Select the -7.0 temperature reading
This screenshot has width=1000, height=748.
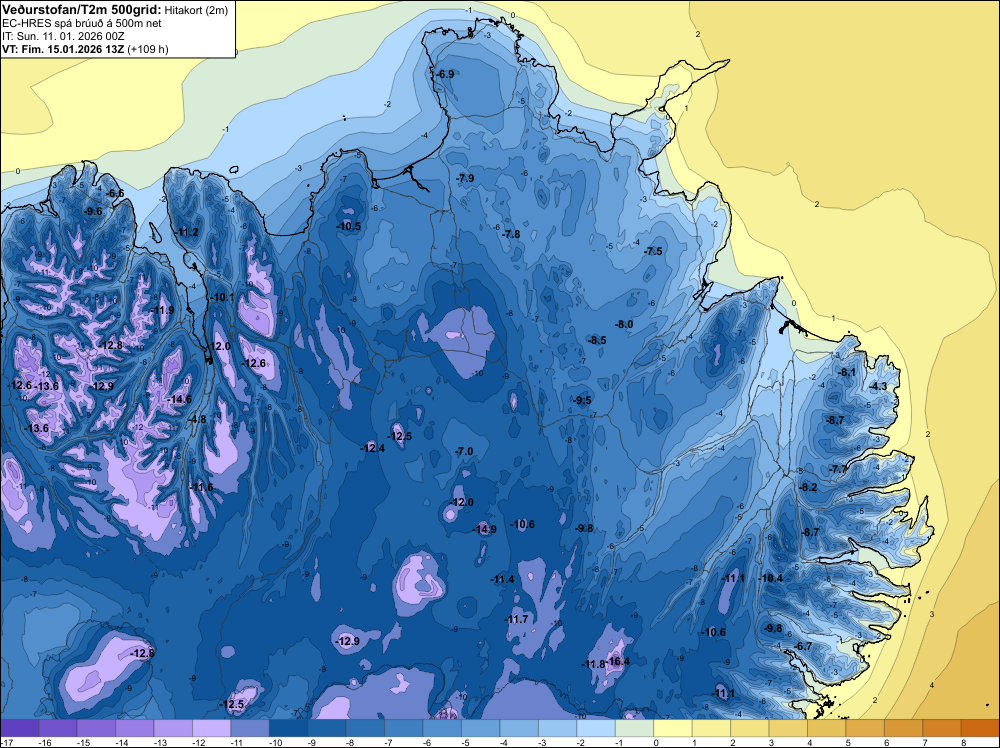click(464, 451)
